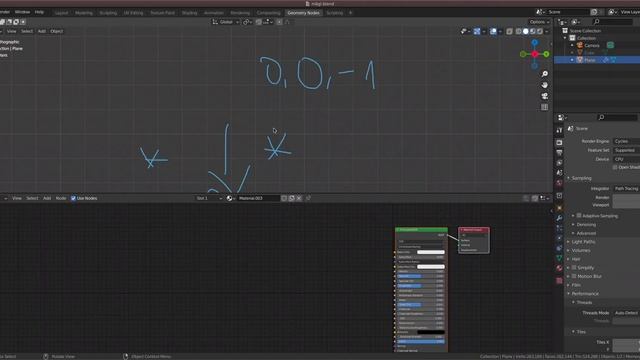
Task: Open the View Layer properties tab icon
Action: pyautogui.click(x=559, y=163)
